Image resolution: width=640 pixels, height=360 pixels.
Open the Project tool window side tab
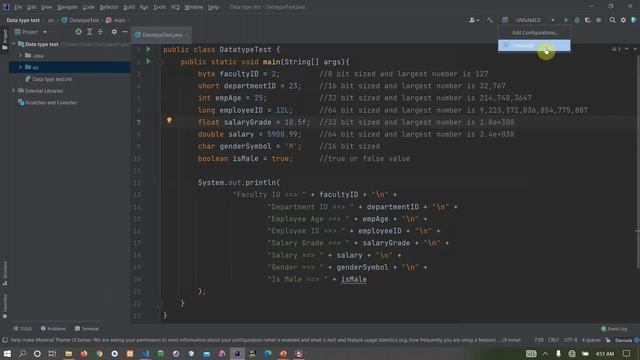click(4, 39)
